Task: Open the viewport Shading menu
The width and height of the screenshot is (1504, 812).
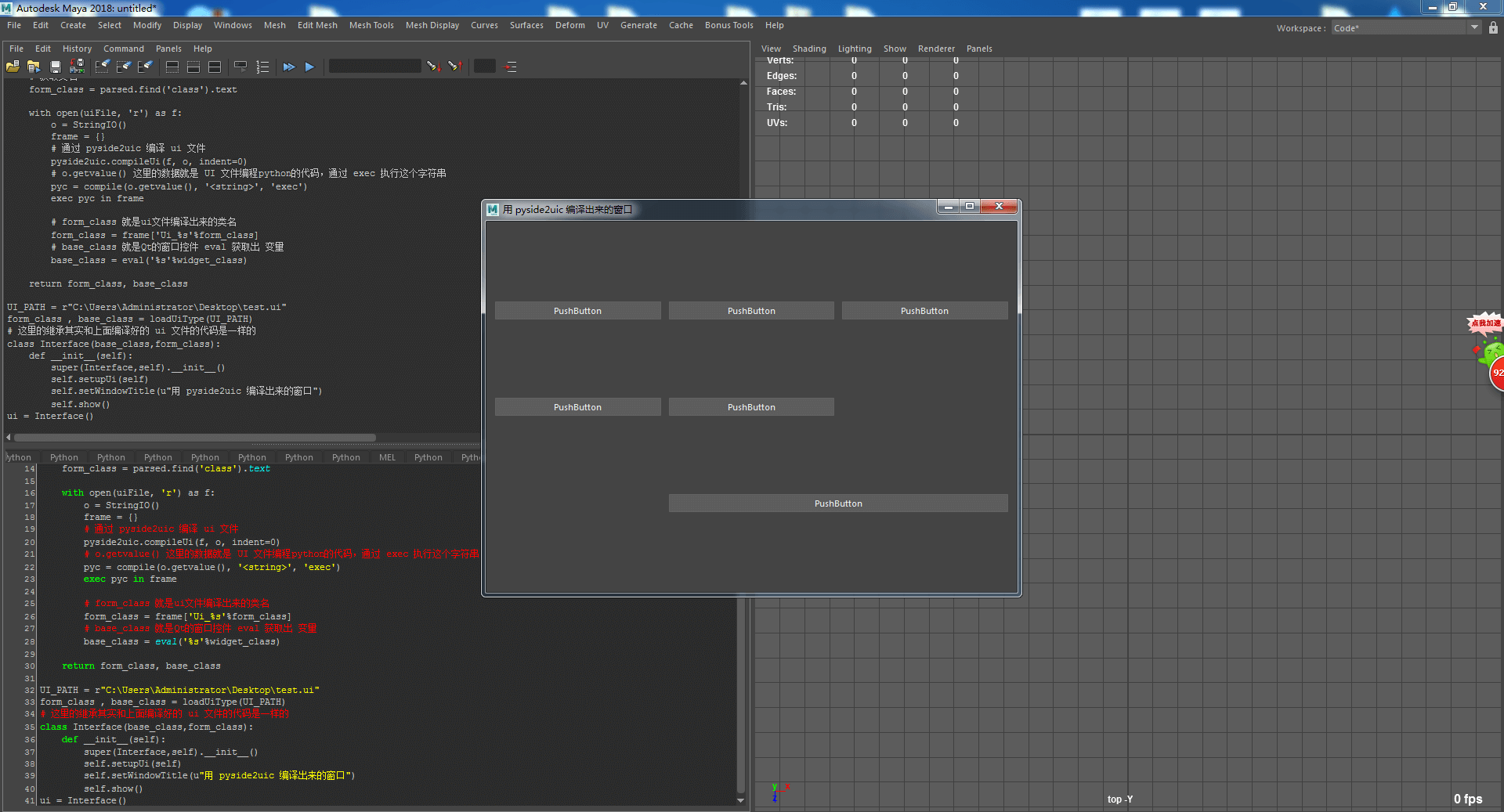Action: pos(809,49)
